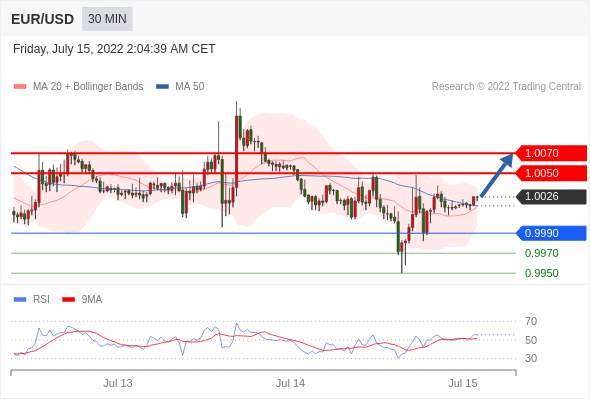Click the 0.9970 green support label
Image resolution: width=590 pixels, height=400 pixels.
point(541,253)
